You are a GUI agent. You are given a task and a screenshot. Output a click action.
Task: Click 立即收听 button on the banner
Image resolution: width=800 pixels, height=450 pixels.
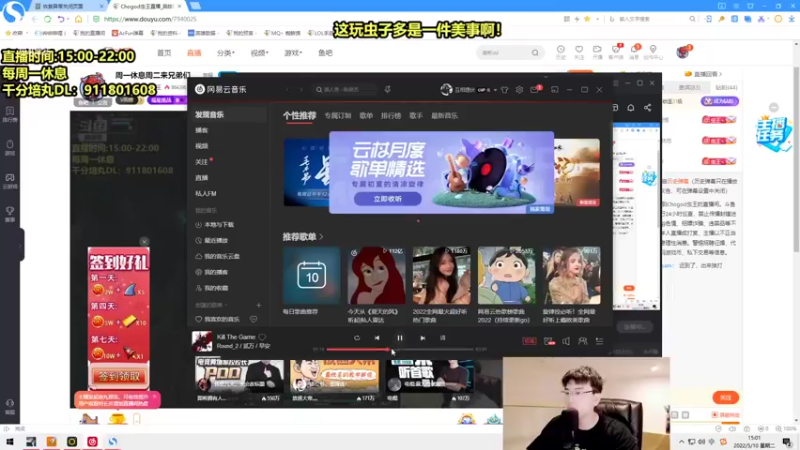(388, 199)
